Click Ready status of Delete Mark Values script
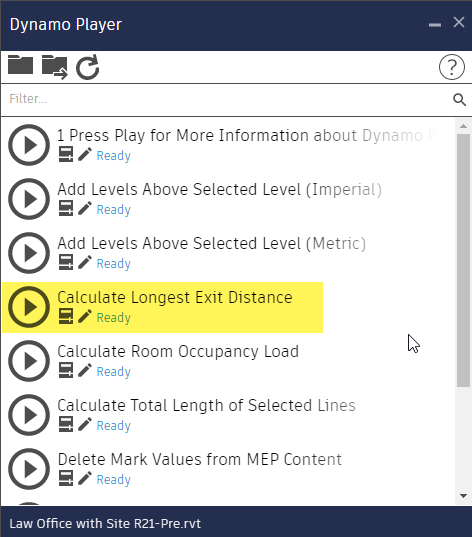472x537 pixels. [x=114, y=480]
